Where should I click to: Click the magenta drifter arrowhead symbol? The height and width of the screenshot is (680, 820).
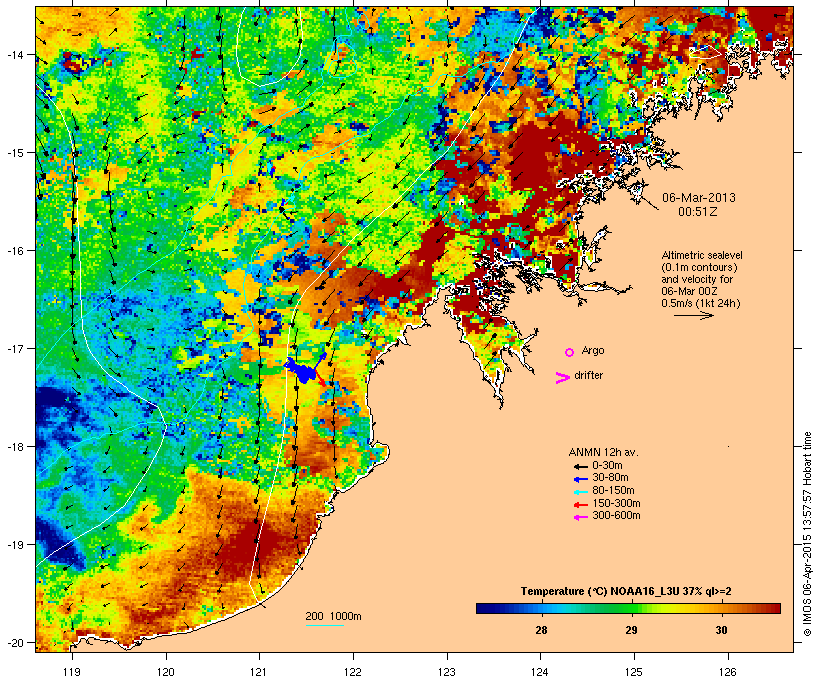[x=563, y=378]
